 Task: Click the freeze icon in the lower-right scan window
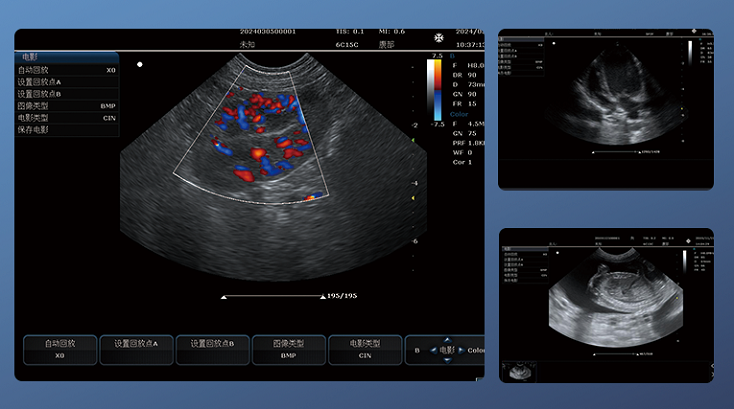click(688, 241)
